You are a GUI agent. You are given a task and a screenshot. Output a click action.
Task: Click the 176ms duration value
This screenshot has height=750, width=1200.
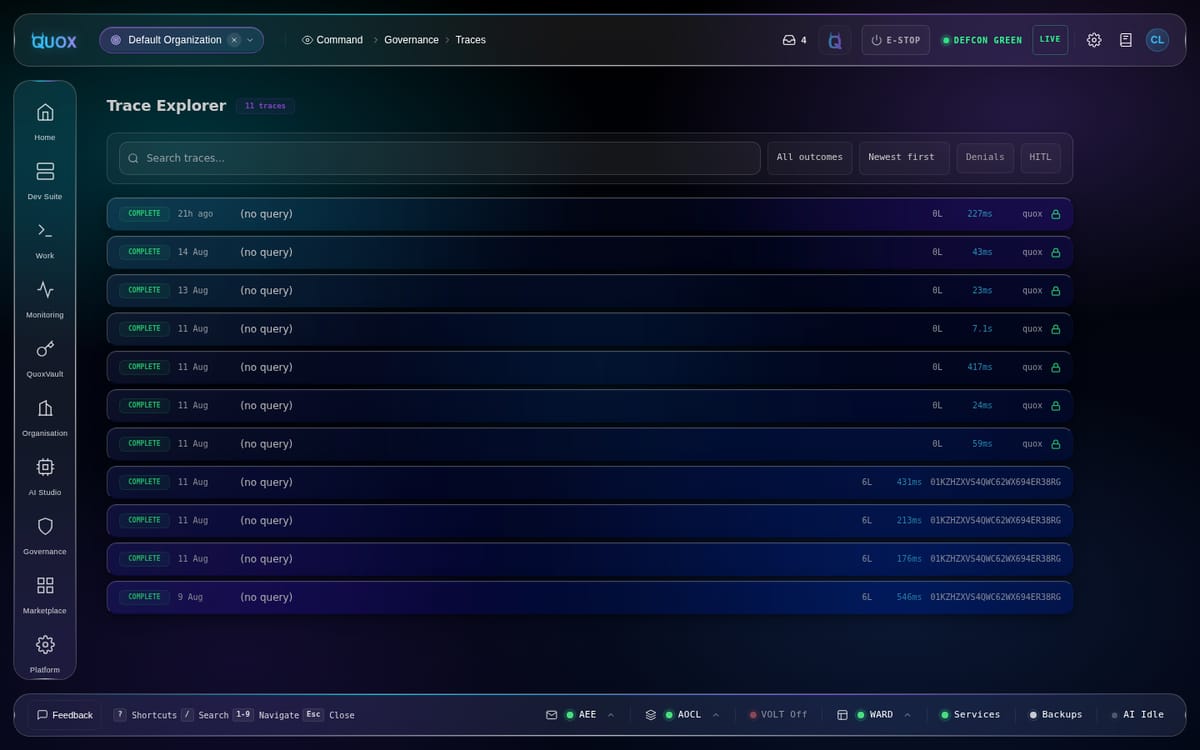pyautogui.click(x=909, y=559)
